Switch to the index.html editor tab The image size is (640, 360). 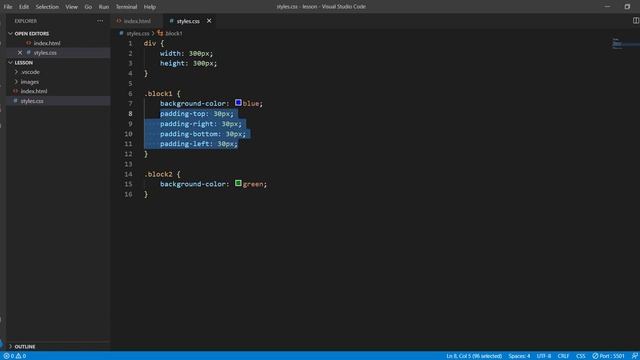[x=137, y=21]
